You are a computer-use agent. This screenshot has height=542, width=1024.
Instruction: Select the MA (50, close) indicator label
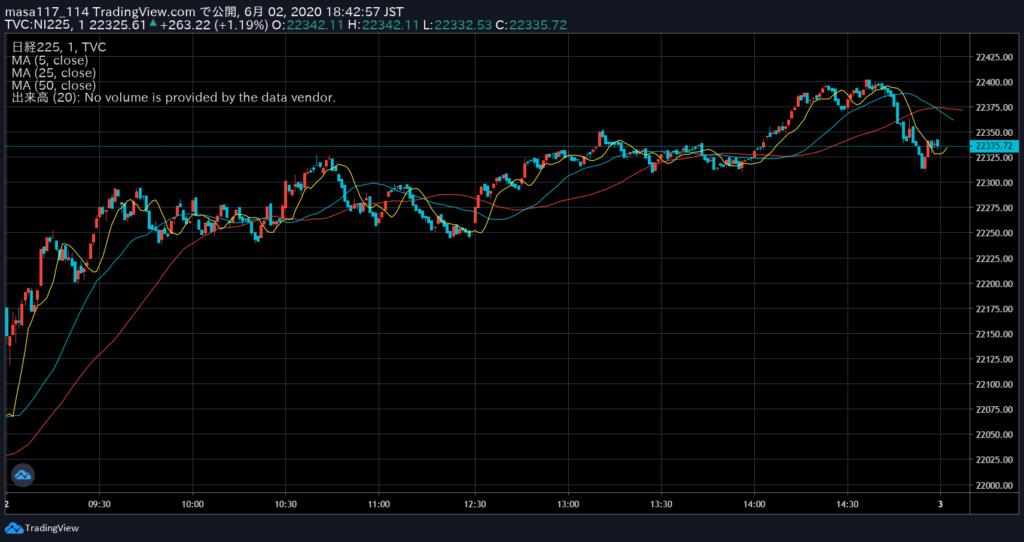[54, 85]
